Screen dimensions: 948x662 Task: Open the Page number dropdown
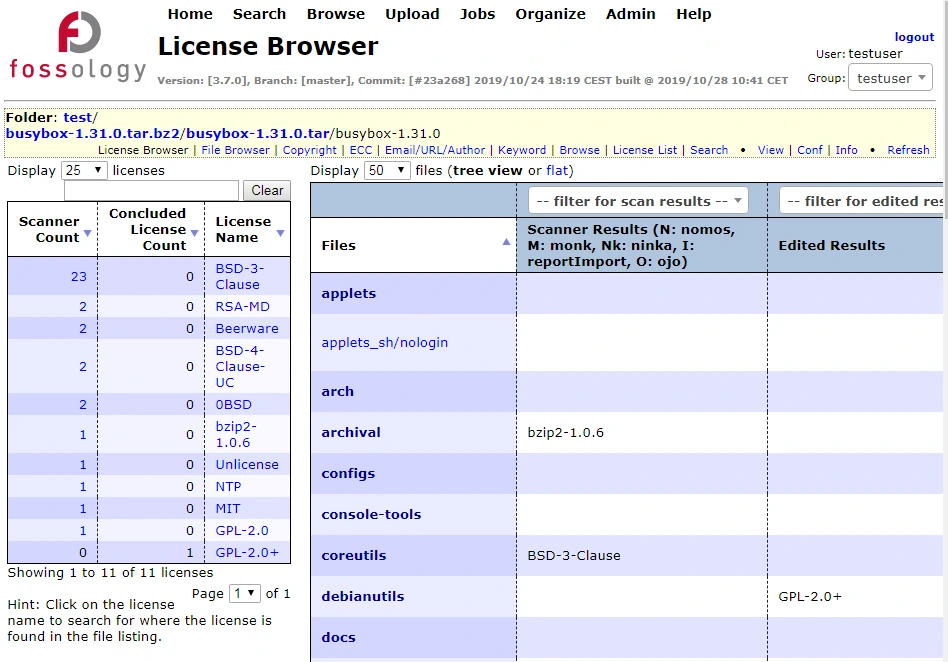point(245,594)
